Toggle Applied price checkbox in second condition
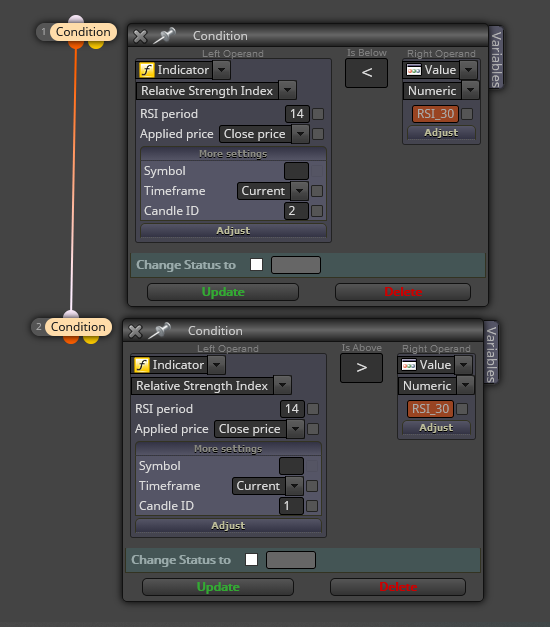 [x=313, y=429]
